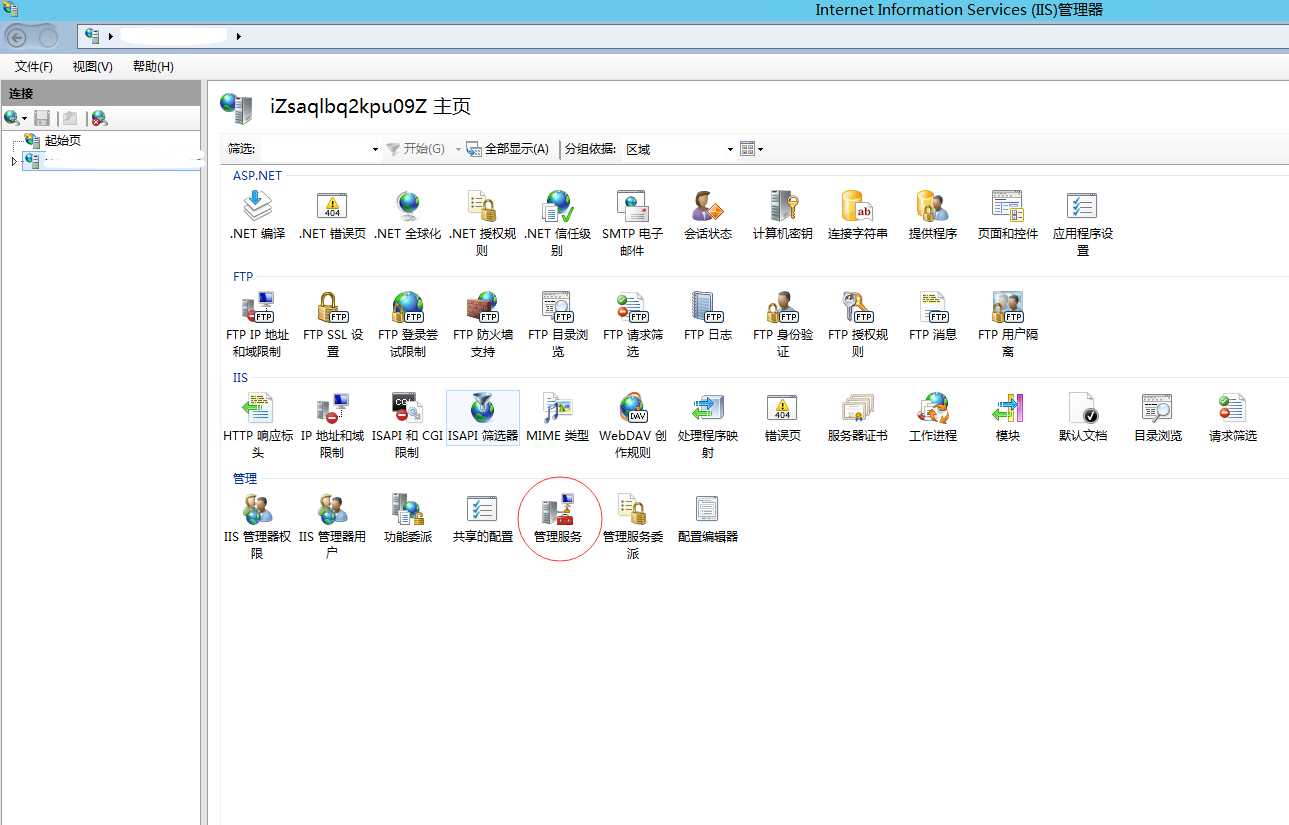This screenshot has height=825, width=1289.
Task: Open 默认文档 feature
Action: point(1083,418)
